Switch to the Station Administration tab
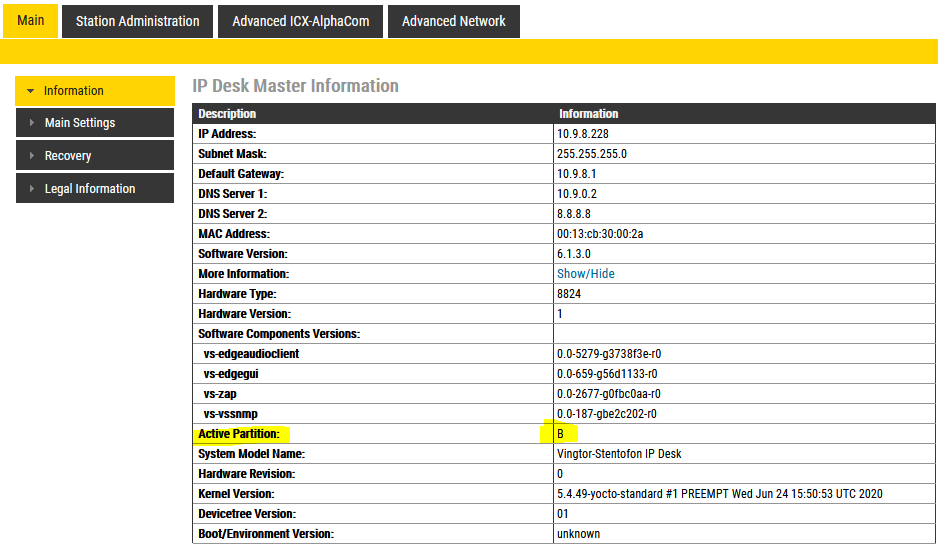938x554 pixels. (137, 21)
